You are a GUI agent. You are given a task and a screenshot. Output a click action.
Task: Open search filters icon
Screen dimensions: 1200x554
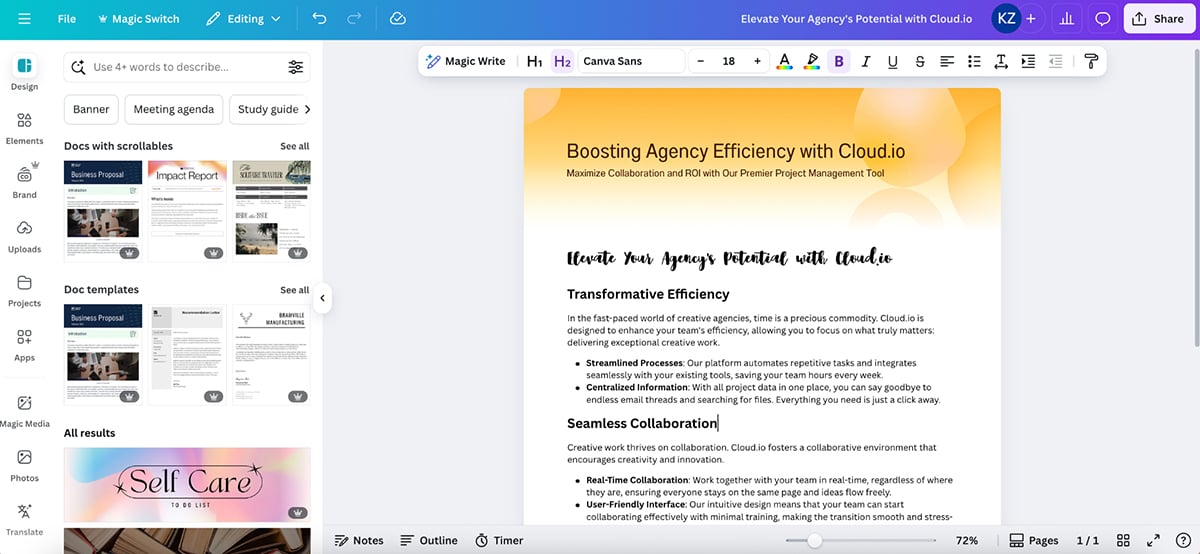(x=296, y=67)
